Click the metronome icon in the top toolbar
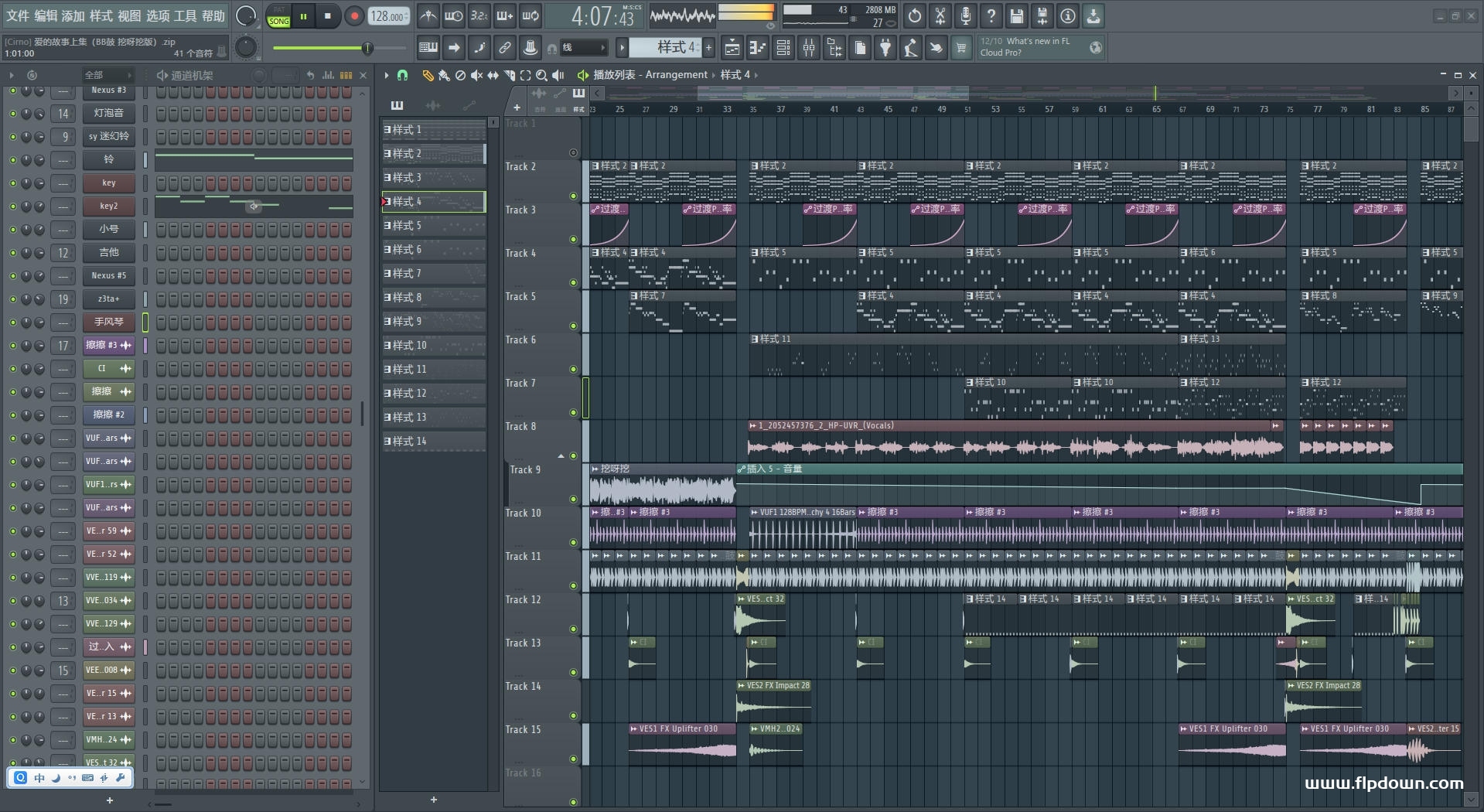This screenshot has width=1484, height=812. 428,15
